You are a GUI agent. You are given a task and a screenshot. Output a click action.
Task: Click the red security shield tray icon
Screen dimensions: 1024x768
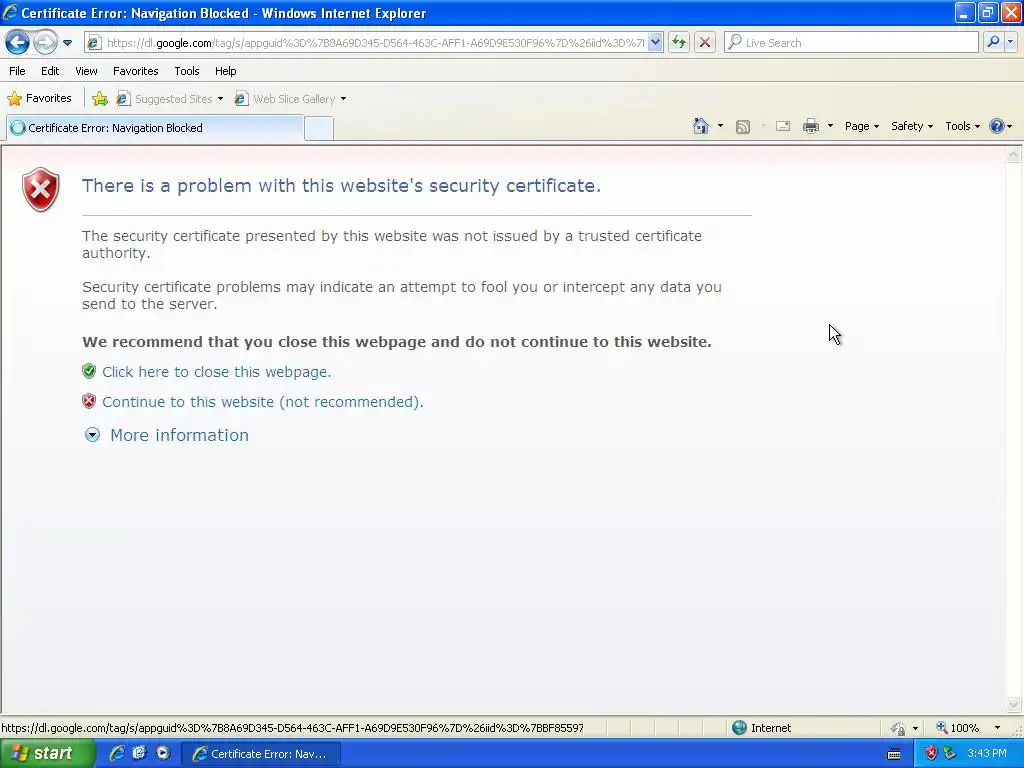click(x=931, y=754)
